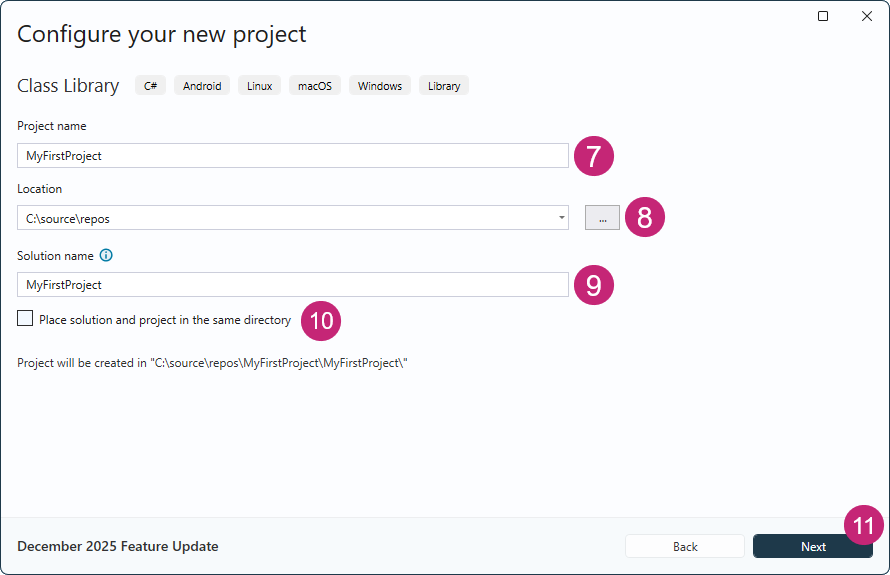Screen dimensions: 890x575
Task: Click the numbered callout badge 7
Action: pos(593,156)
